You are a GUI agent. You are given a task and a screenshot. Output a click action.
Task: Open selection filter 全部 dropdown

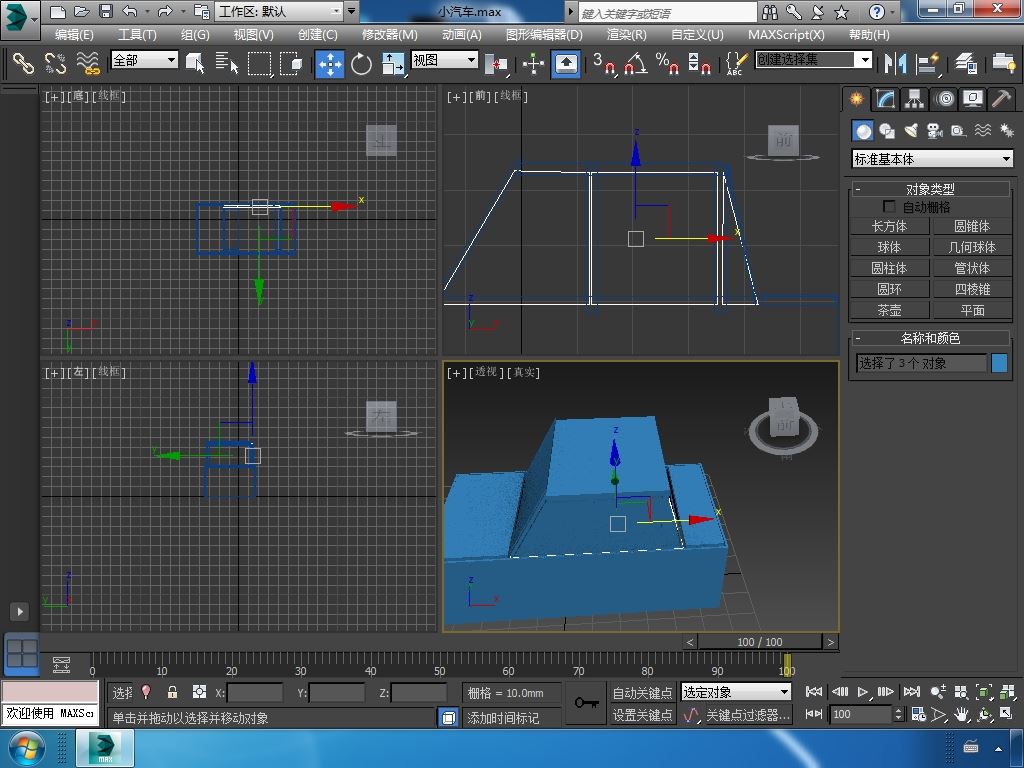[x=144, y=60]
